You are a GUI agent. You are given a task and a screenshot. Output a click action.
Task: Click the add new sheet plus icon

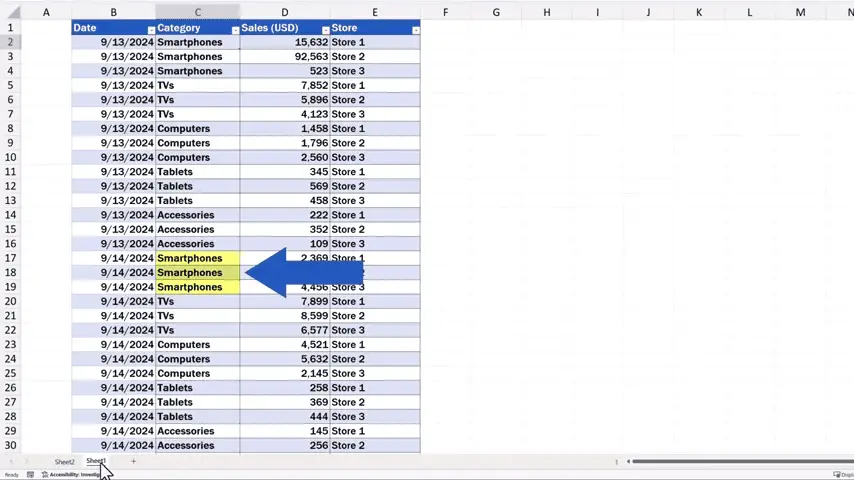pos(133,462)
